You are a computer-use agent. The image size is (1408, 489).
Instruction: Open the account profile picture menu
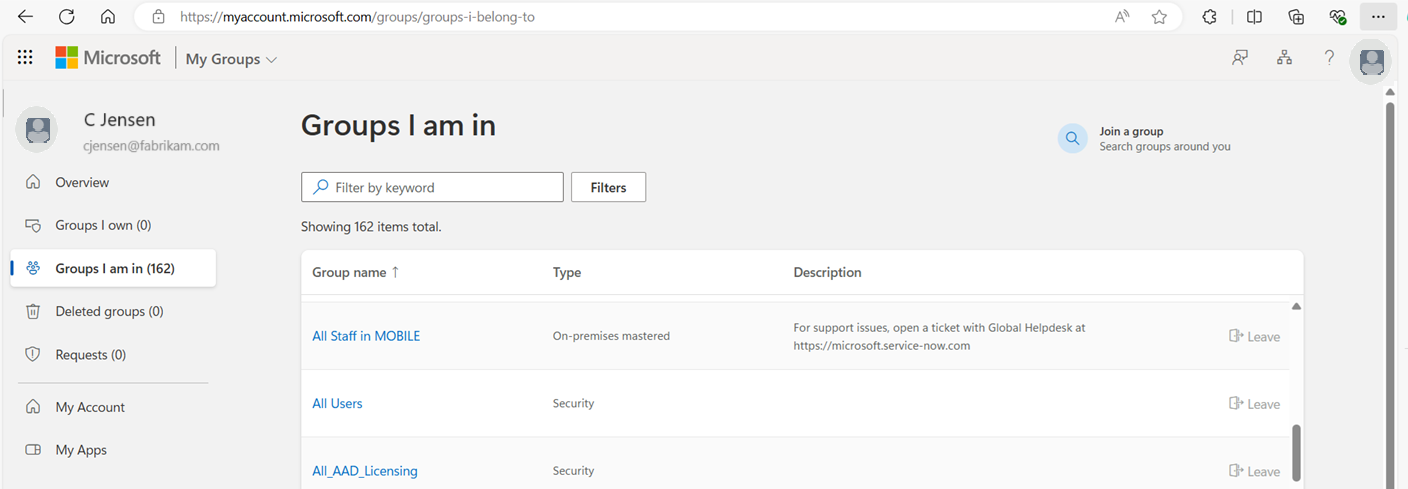point(1371,61)
